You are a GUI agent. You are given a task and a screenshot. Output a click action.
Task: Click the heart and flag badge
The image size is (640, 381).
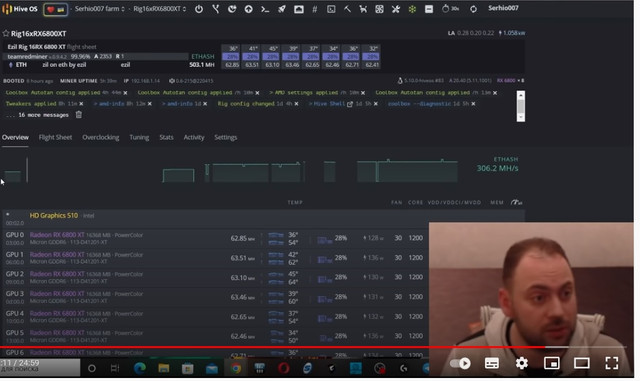tap(56, 9)
